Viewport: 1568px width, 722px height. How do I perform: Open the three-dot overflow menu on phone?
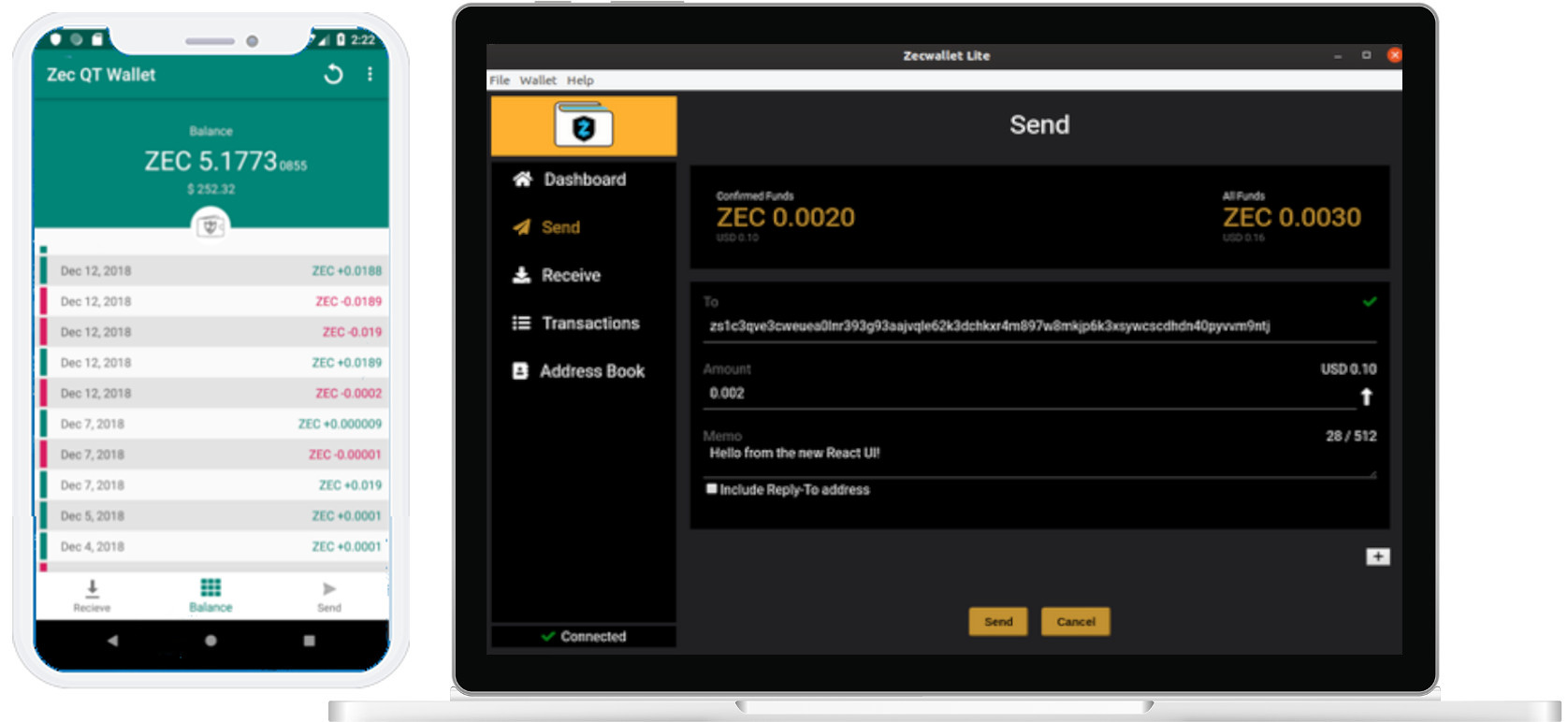tap(370, 74)
